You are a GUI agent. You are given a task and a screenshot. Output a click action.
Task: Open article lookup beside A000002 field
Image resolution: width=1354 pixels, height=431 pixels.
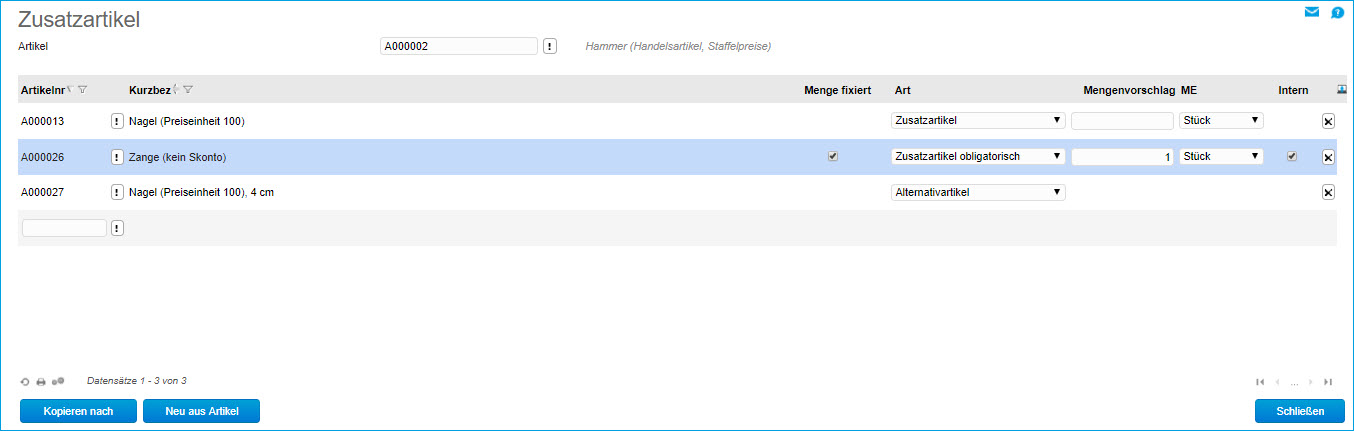550,46
